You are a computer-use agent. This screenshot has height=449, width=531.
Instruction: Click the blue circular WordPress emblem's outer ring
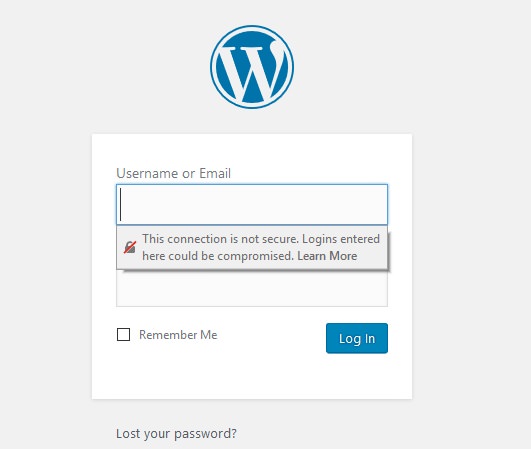252,27
